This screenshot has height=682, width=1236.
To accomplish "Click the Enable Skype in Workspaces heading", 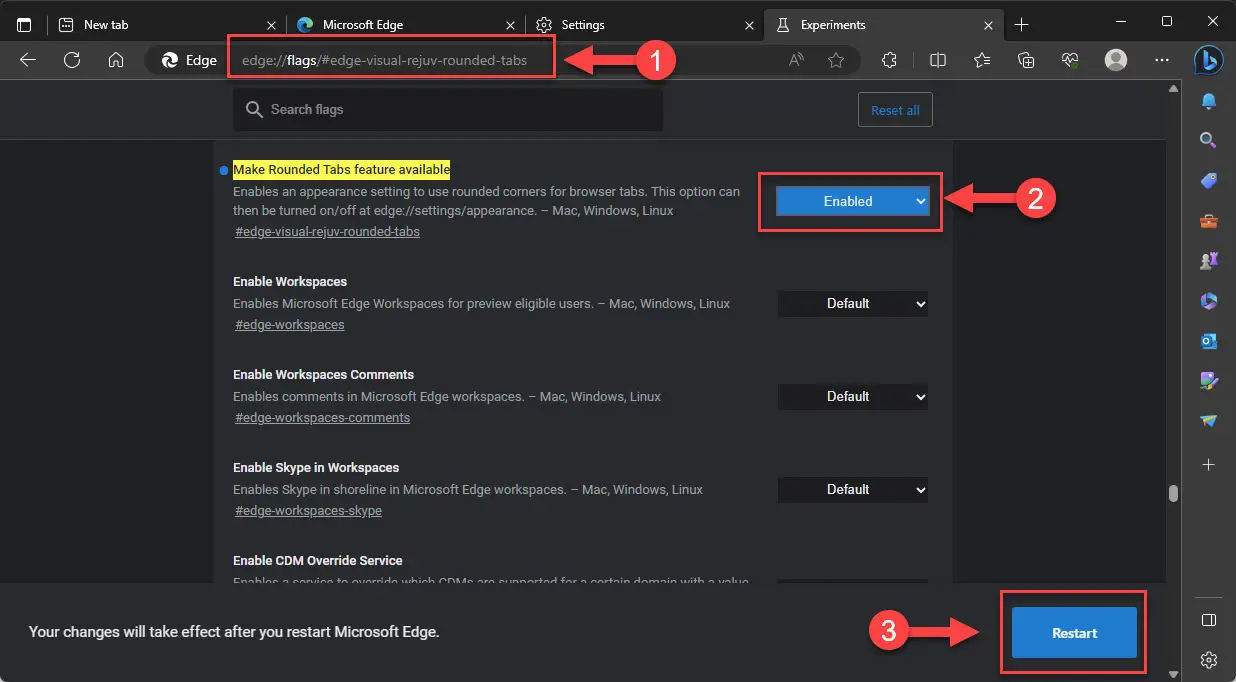I will [316, 467].
